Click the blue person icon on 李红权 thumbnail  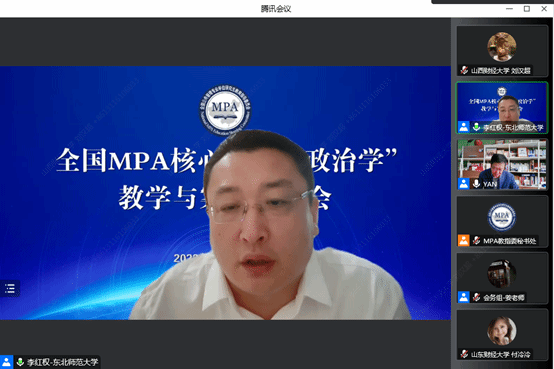(x=464, y=127)
